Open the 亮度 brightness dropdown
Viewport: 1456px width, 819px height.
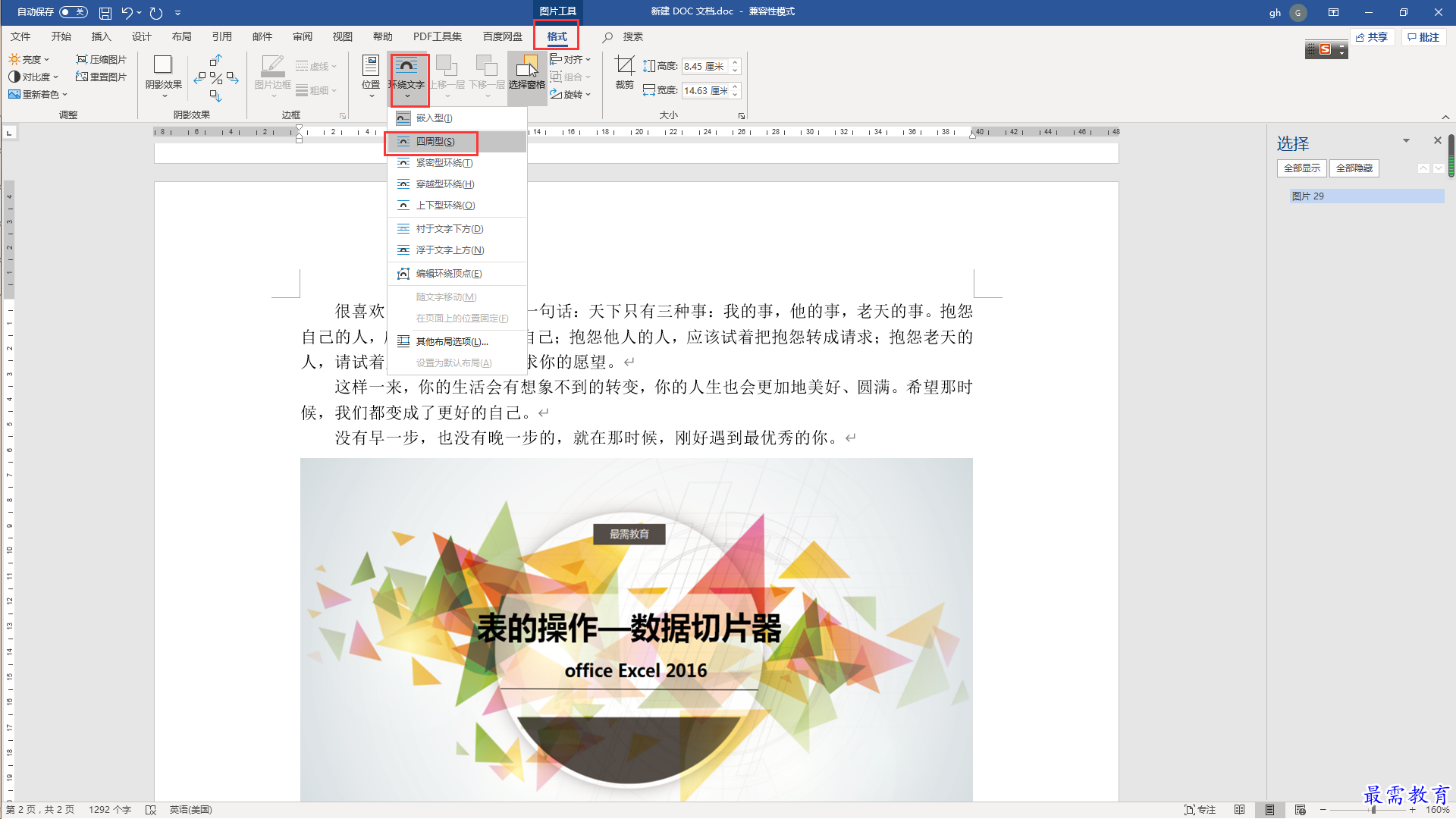29,59
